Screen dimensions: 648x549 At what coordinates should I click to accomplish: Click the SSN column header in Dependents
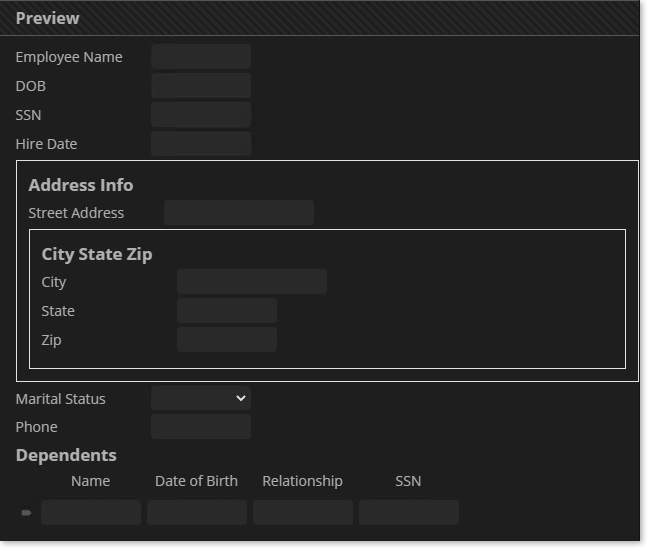tap(408, 481)
